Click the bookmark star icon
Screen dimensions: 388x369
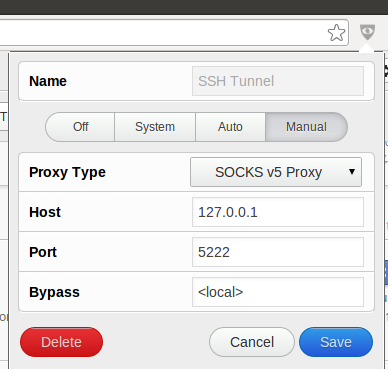[x=336, y=33]
